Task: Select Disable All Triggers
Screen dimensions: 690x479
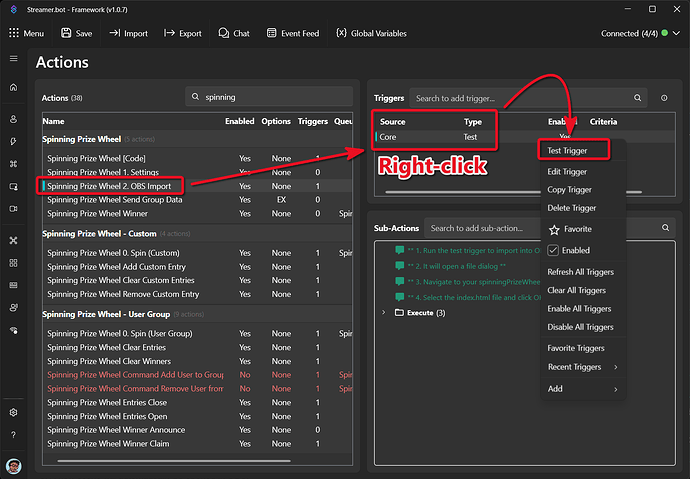Action: coord(580,327)
